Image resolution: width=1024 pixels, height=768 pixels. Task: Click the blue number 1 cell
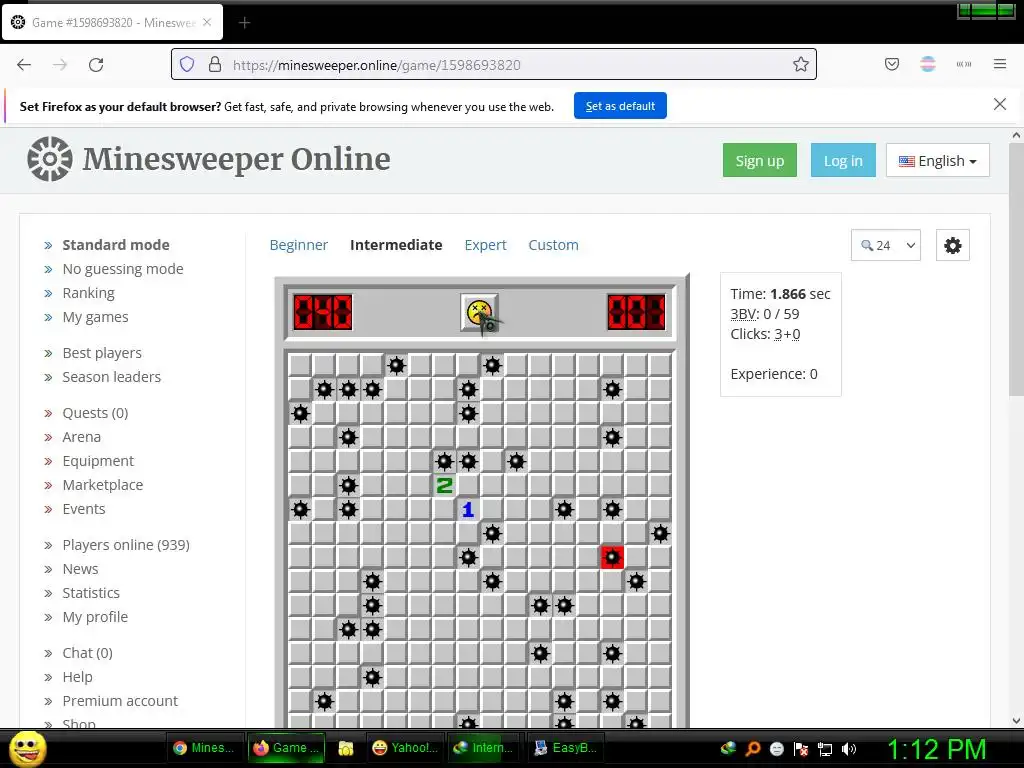pos(468,509)
